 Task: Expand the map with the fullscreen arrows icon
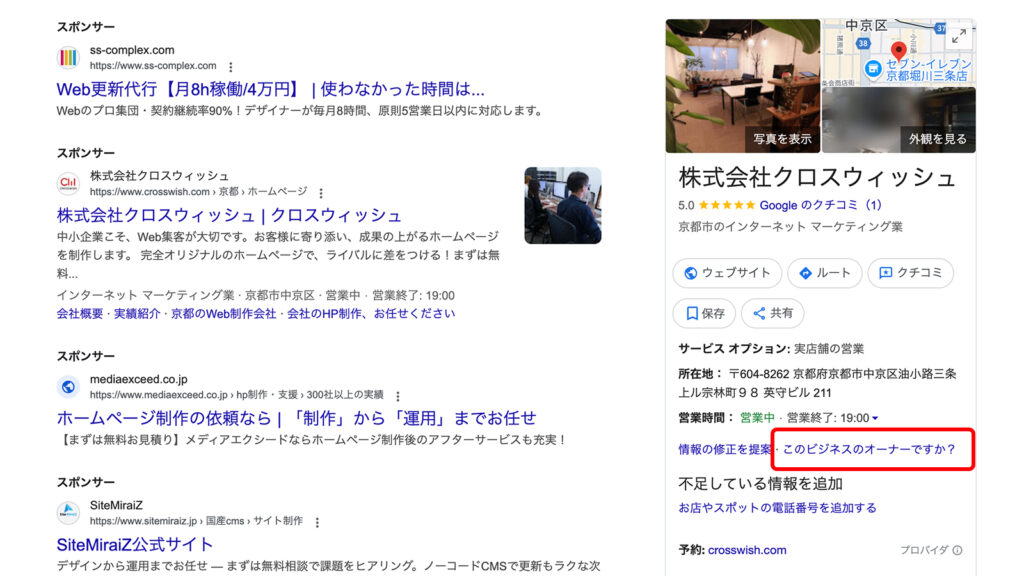[x=959, y=37]
